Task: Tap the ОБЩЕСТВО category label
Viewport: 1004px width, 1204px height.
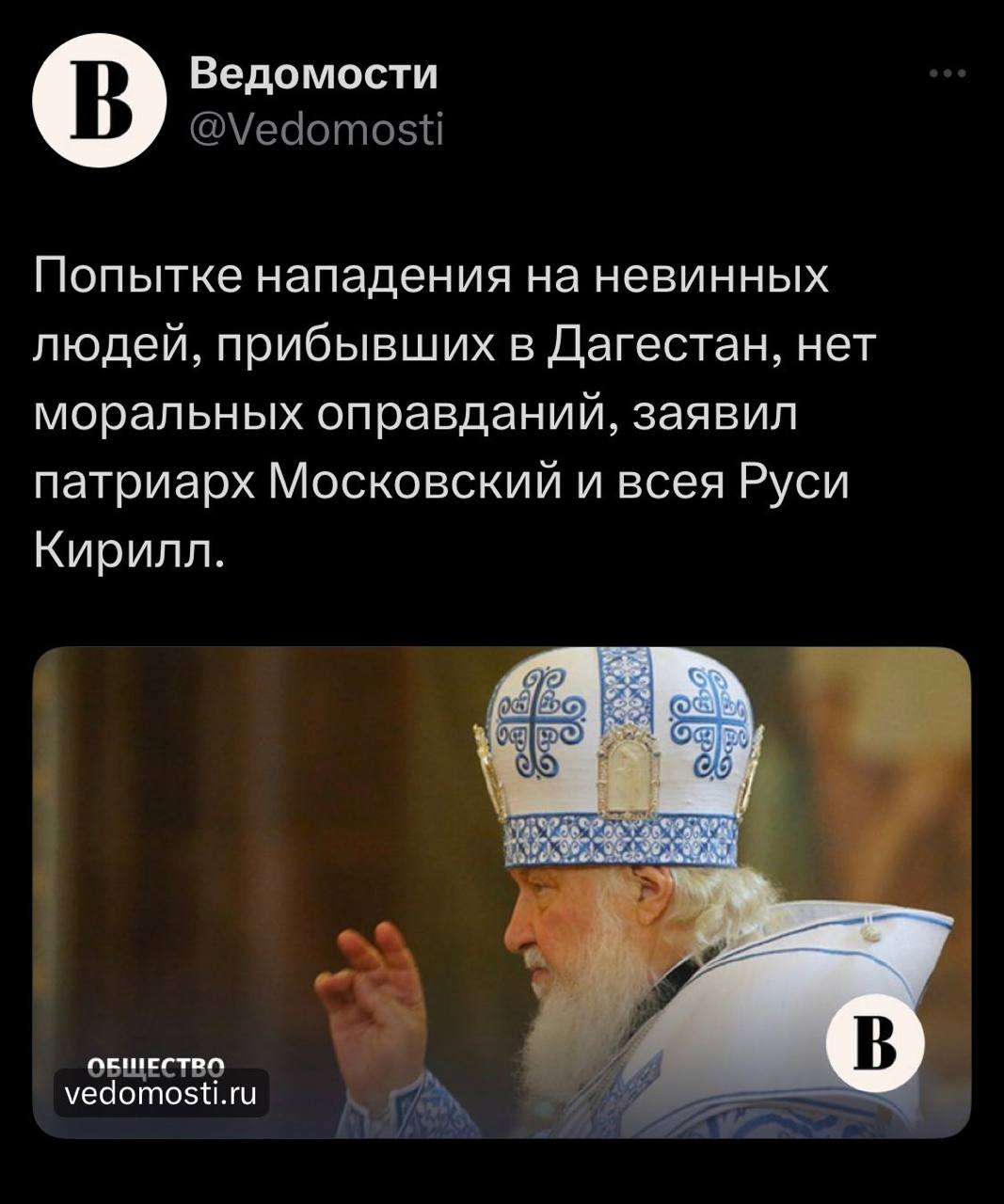Action: click(x=155, y=1067)
